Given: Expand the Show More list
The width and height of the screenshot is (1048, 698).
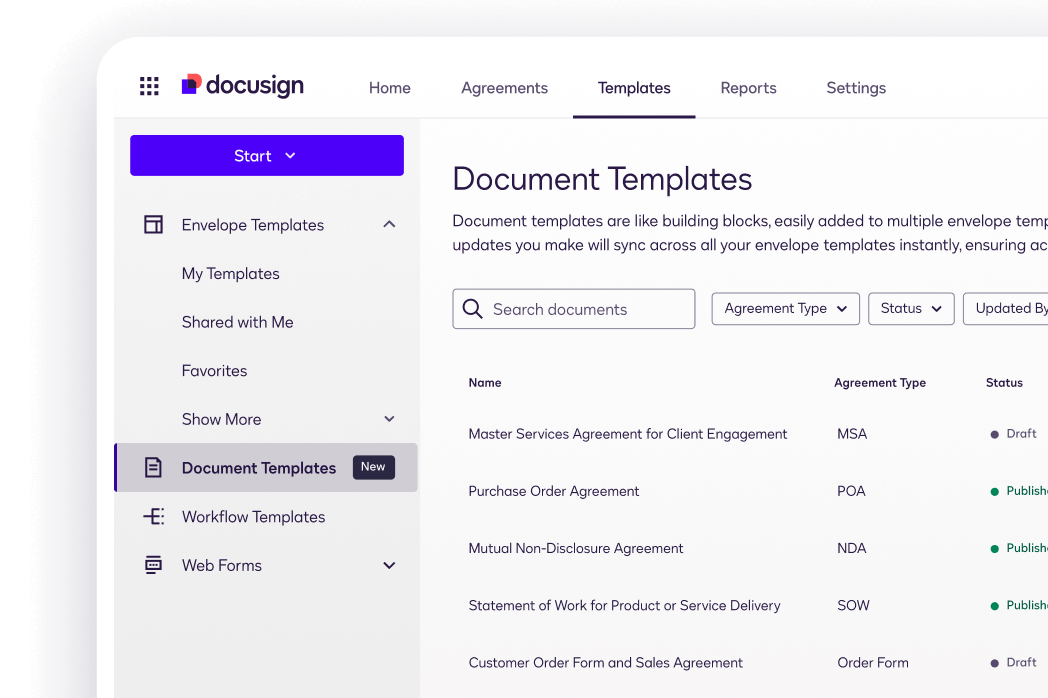Looking at the screenshot, I should (x=389, y=419).
